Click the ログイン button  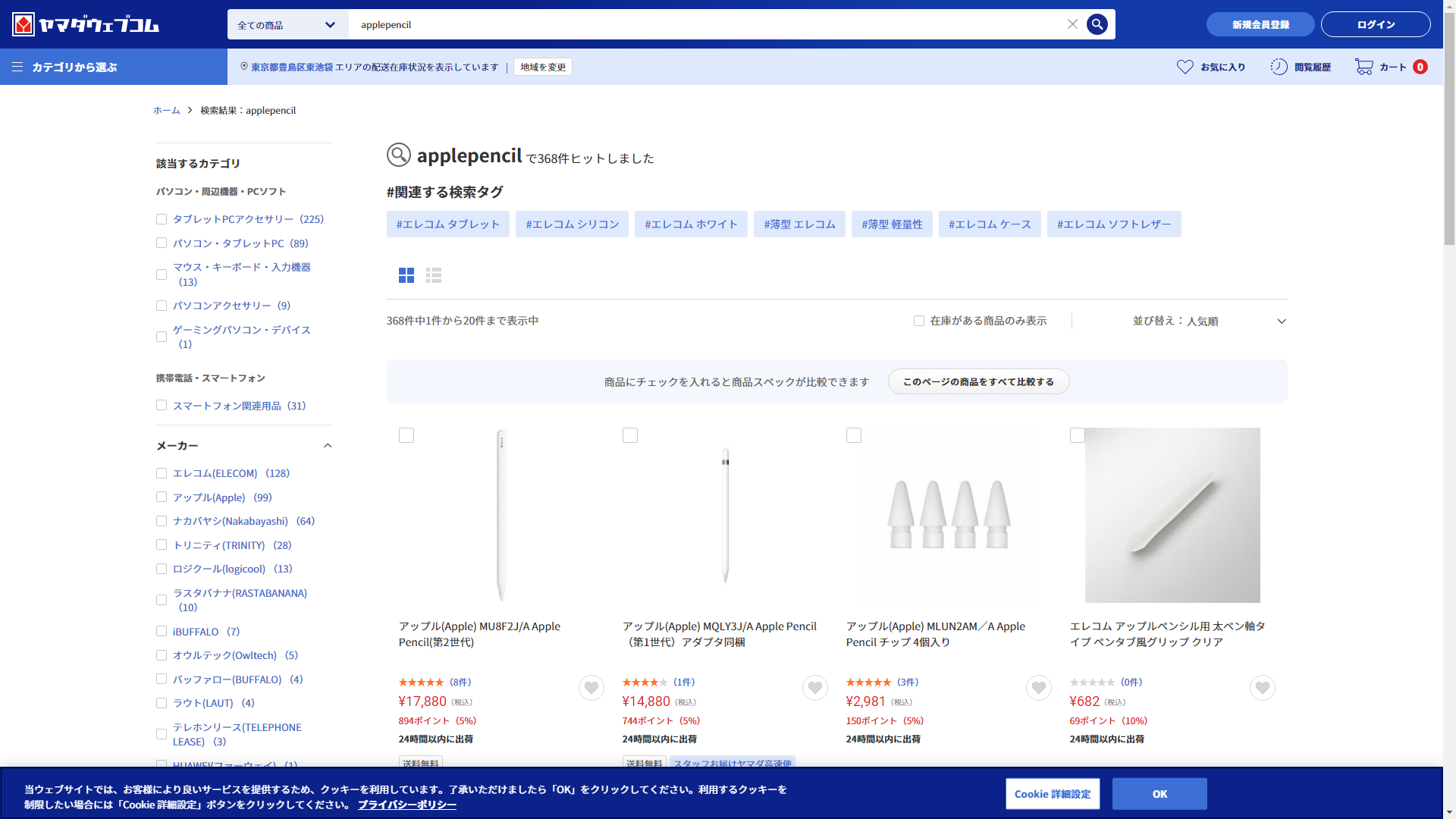1375,24
